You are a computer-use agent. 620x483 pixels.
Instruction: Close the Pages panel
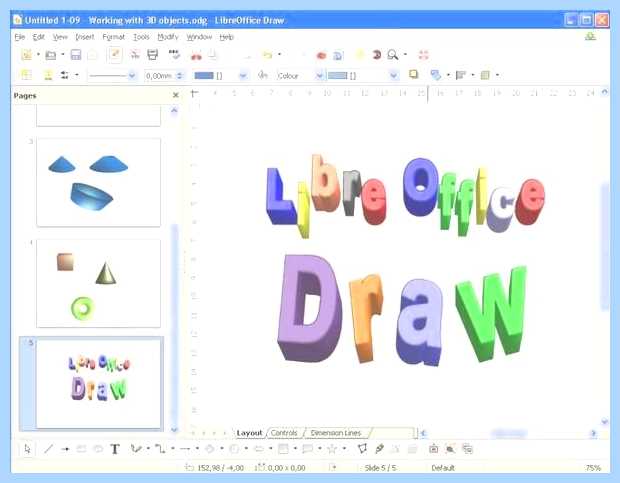click(x=176, y=95)
